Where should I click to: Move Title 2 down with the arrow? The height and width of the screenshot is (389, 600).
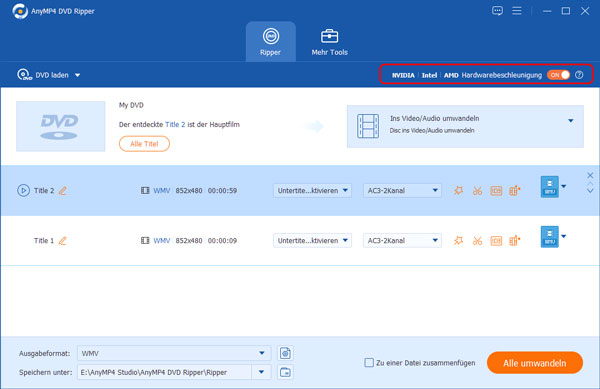click(590, 191)
